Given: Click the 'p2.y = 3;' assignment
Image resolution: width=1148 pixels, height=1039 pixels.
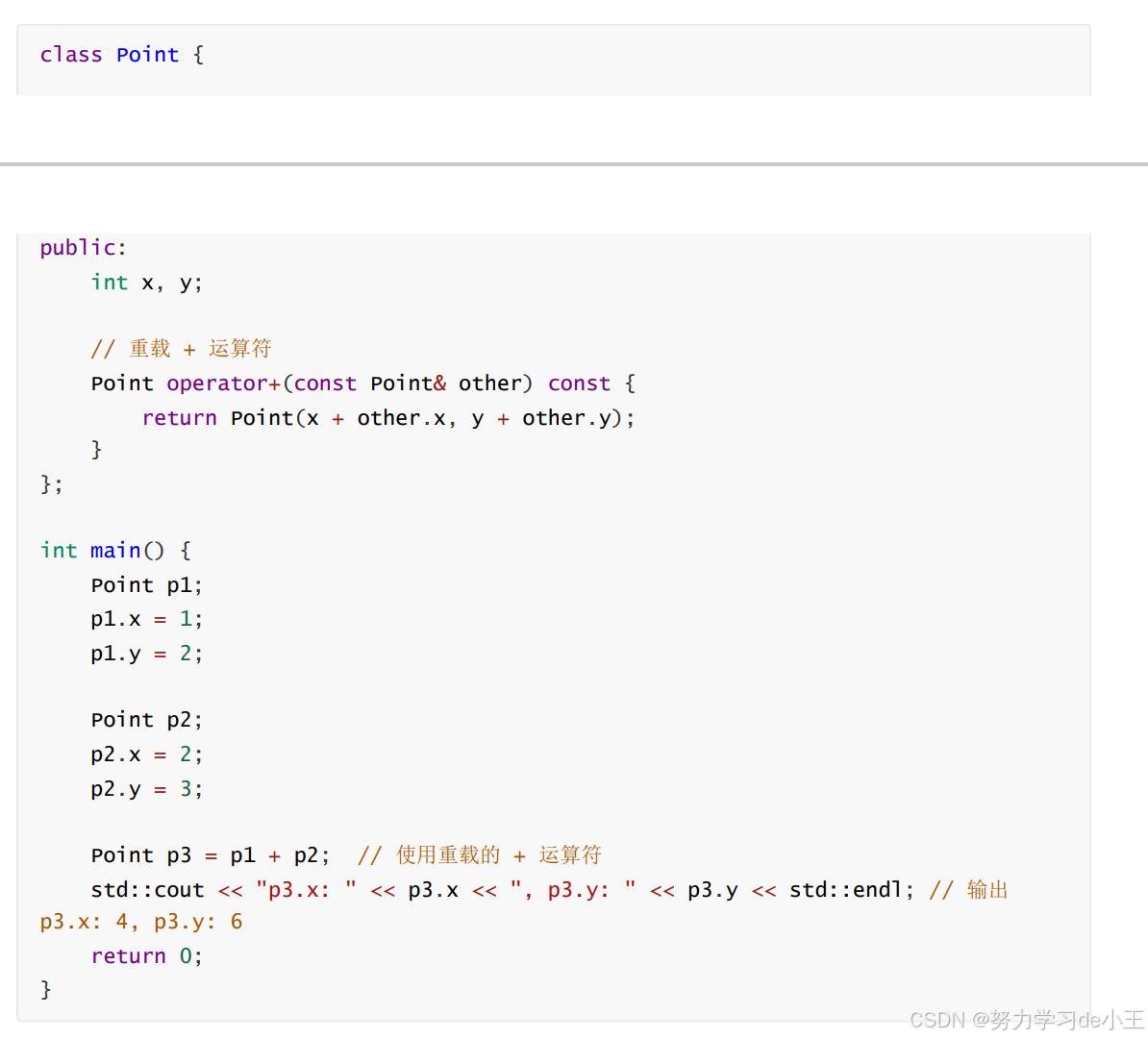Looking at the screenshot, I should click(146, 789).
